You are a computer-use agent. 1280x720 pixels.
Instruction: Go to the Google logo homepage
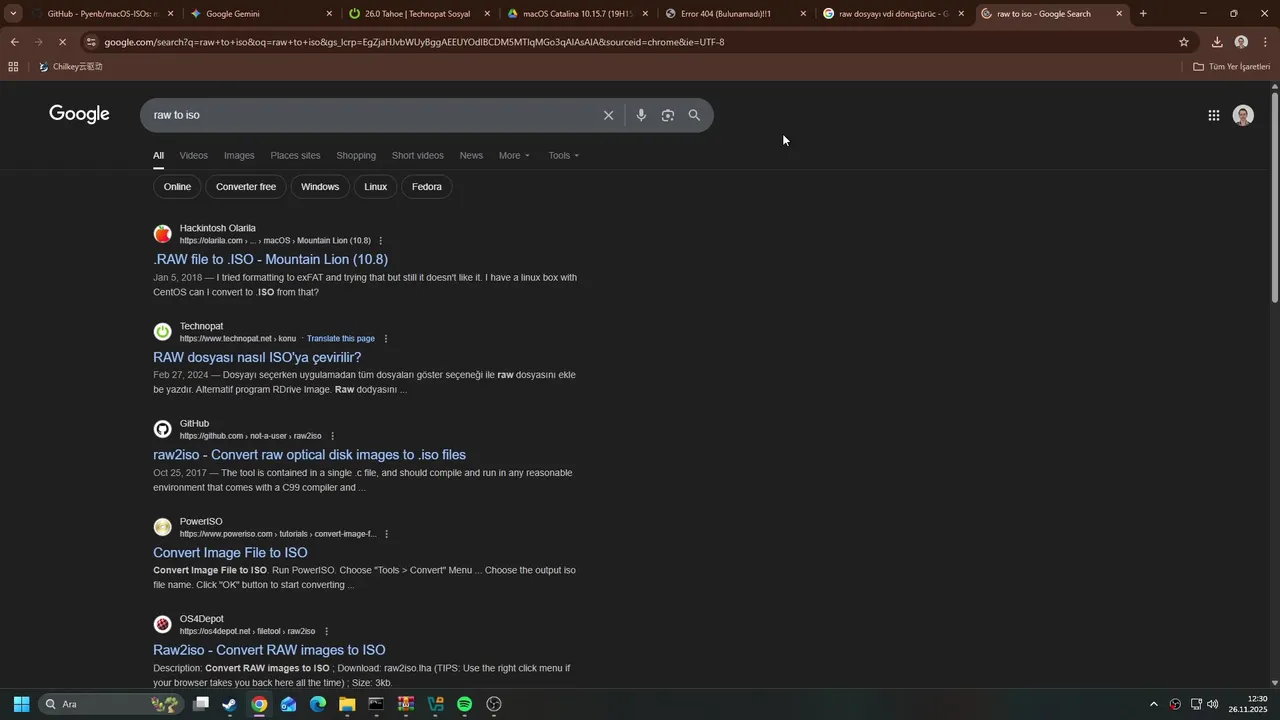79,114
